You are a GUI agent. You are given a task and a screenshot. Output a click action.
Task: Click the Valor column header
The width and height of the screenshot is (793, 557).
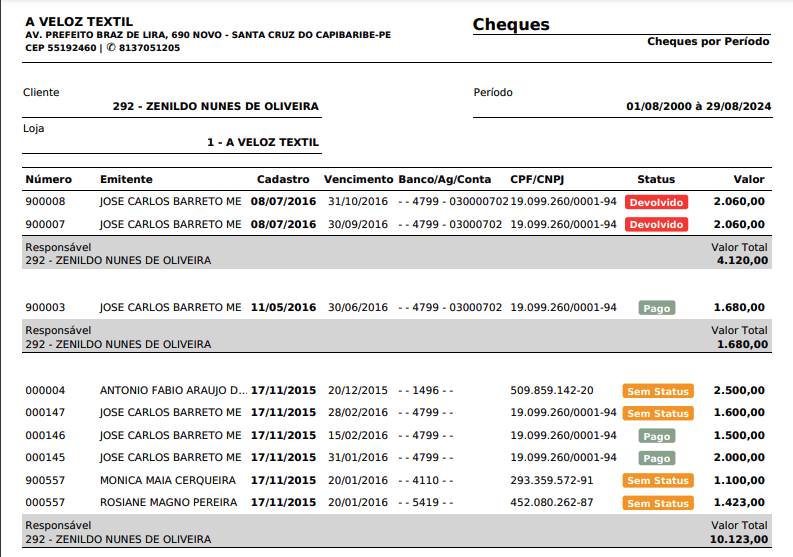point(748,180)
